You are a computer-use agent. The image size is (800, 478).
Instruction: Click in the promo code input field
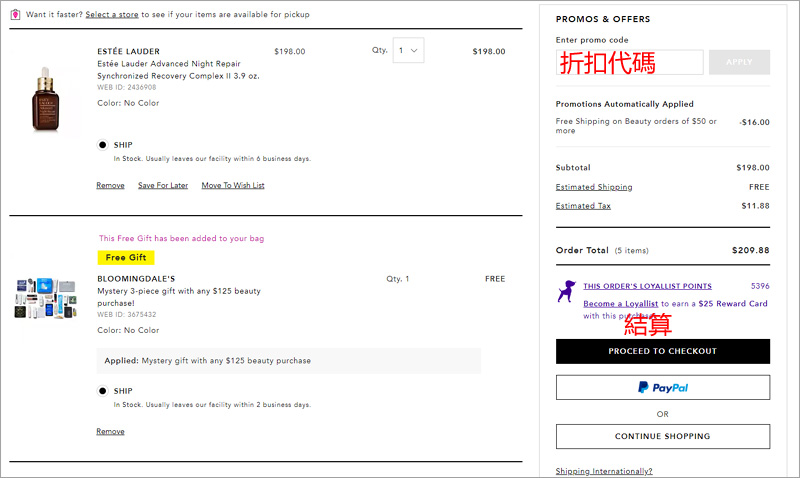tap(630, 62)
